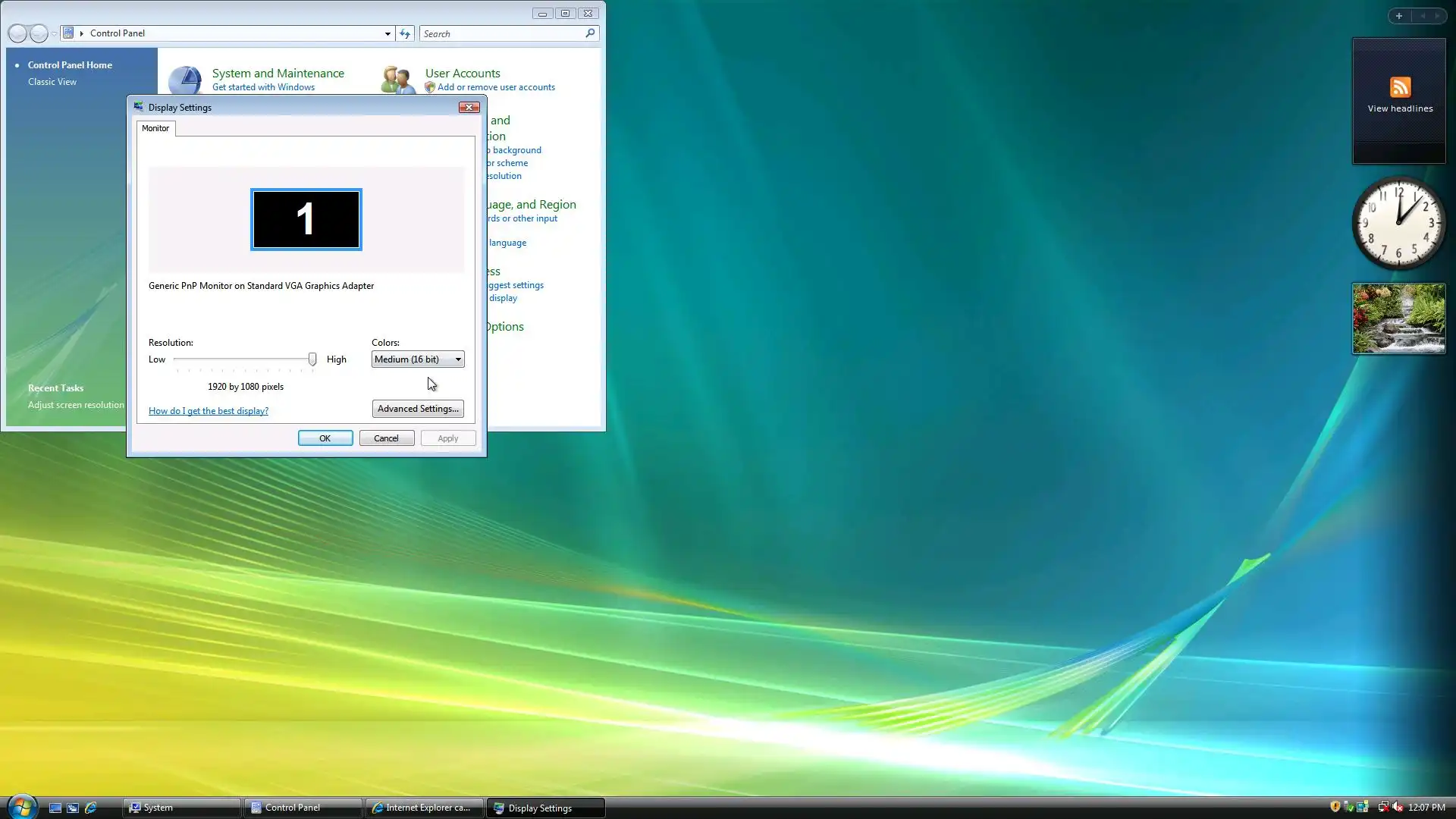Image resolution: width=1456 pixels, height=819 pixels.
Task: Switch to Classic View in Control Panel
Action: [x=52, y=82]
